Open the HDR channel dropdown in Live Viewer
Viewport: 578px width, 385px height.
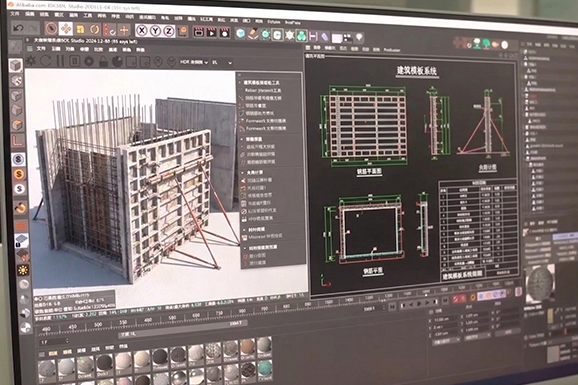click(194, 63)
